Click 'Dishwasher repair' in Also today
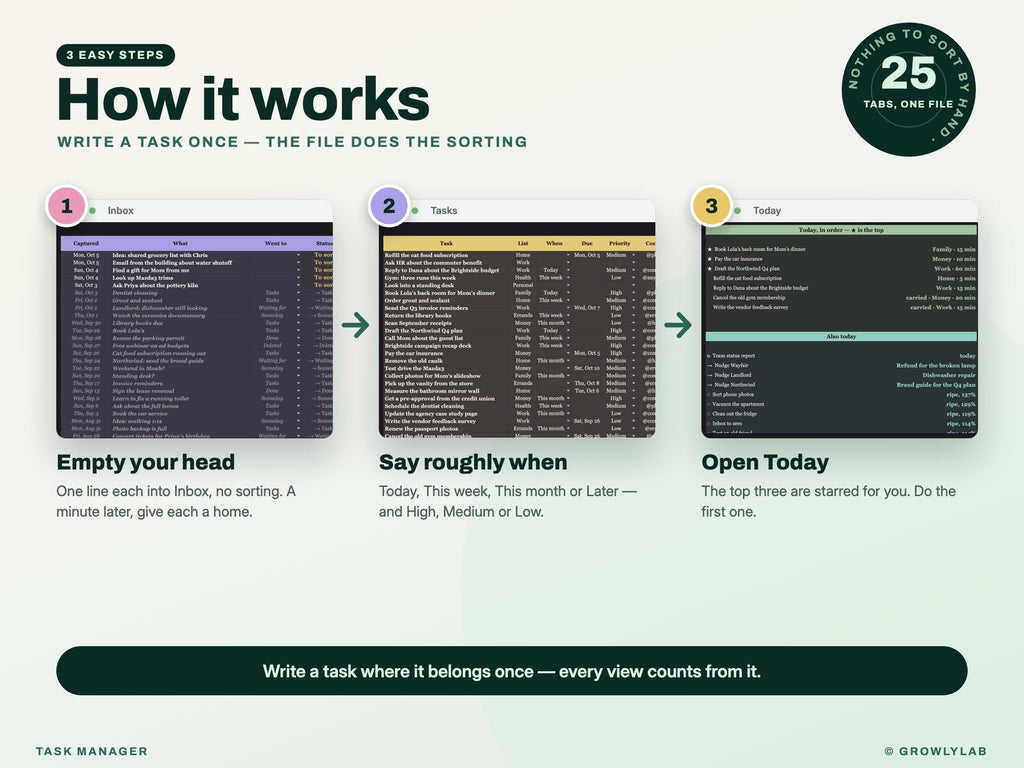Viewport: 1024px width, 768px height. coord(949,376)
